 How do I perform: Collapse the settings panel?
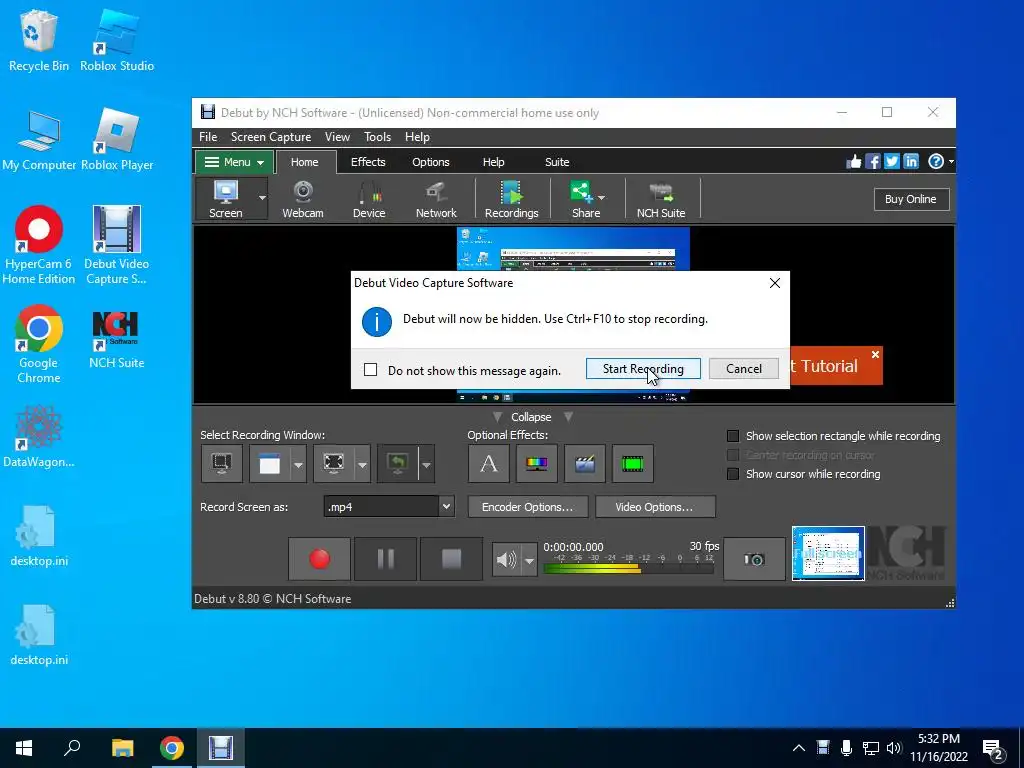click(x=531, y=417)
